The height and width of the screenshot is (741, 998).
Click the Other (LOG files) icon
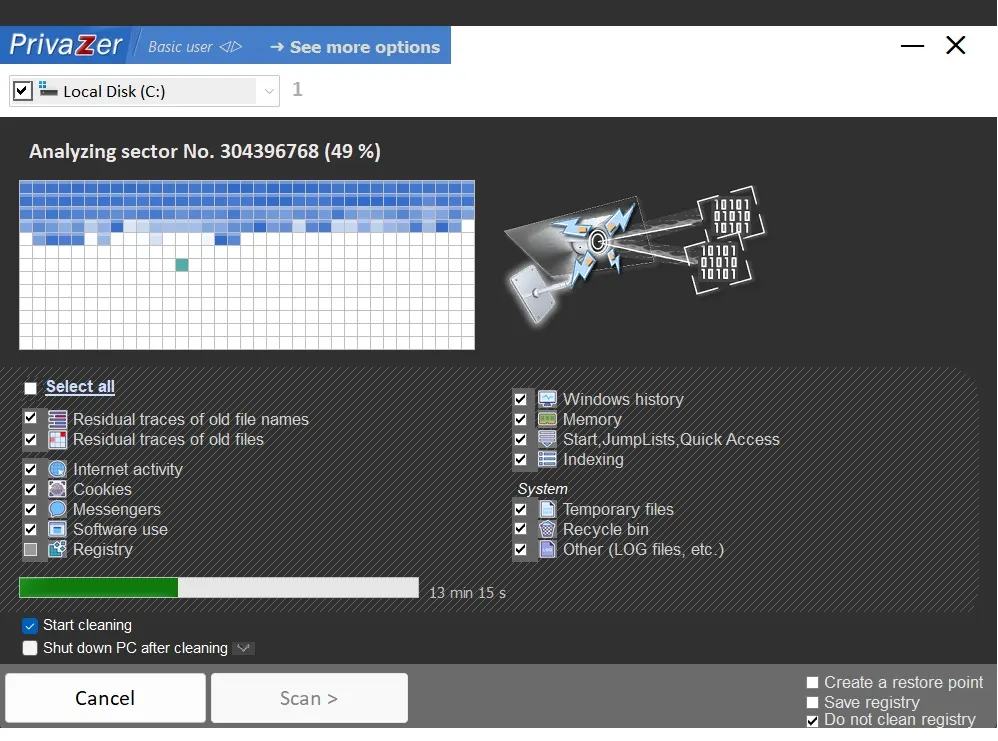[547, 549]
